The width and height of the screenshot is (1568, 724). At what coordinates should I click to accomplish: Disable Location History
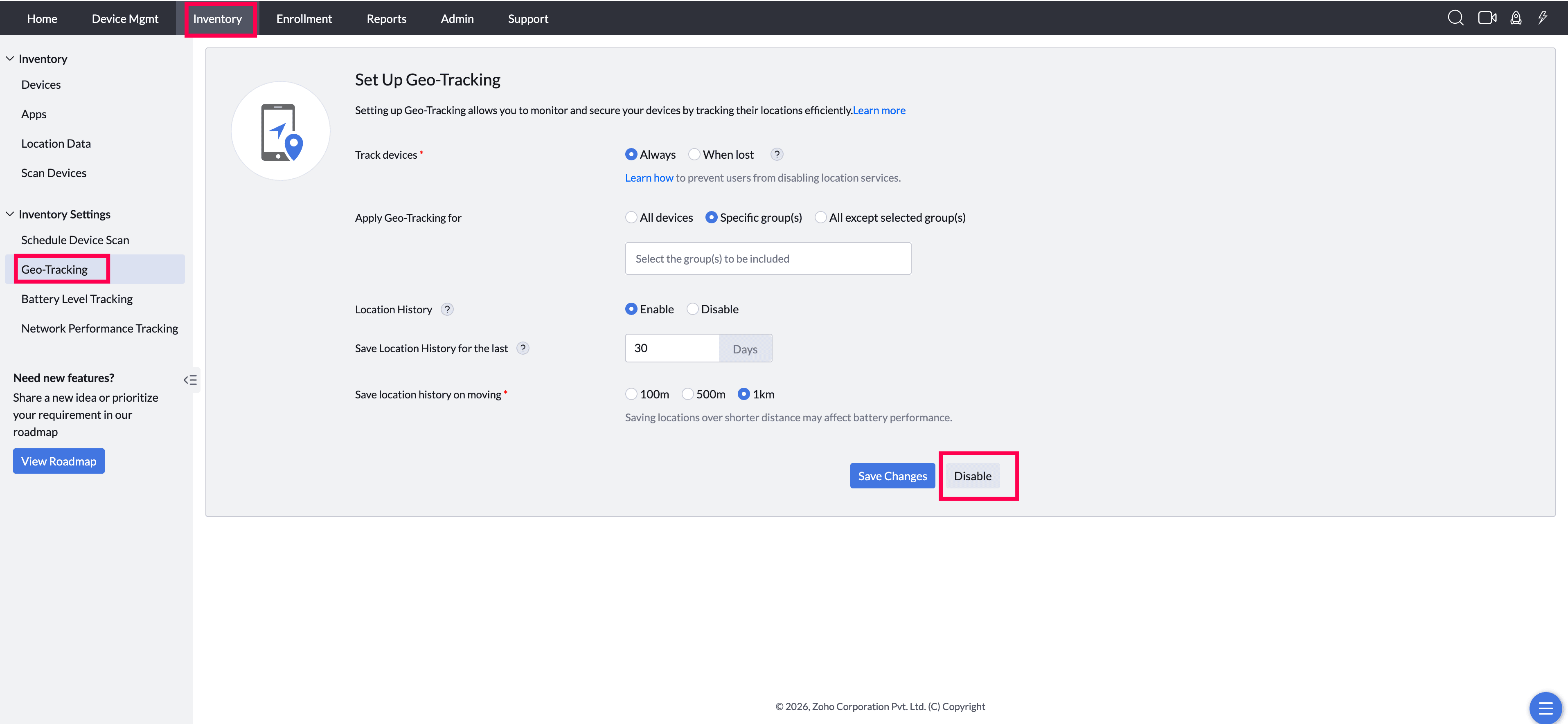[x=692, y=308]
